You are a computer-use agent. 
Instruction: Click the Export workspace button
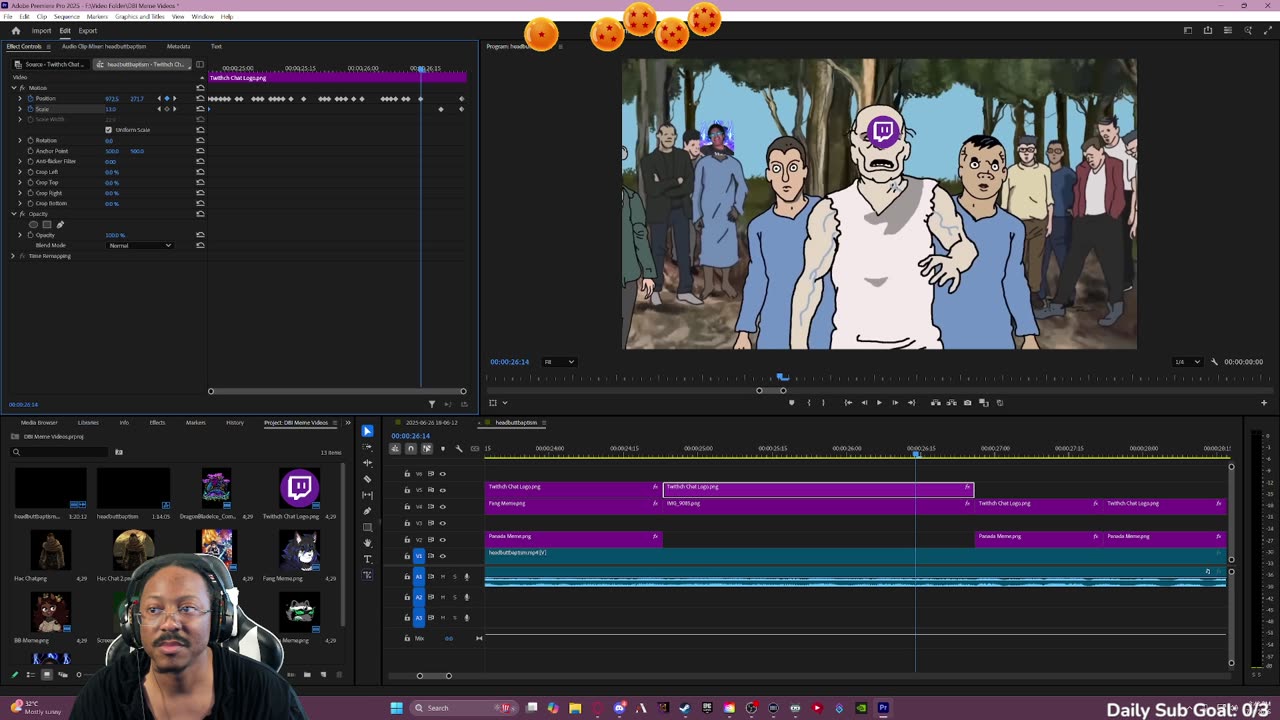pos(88,30)
